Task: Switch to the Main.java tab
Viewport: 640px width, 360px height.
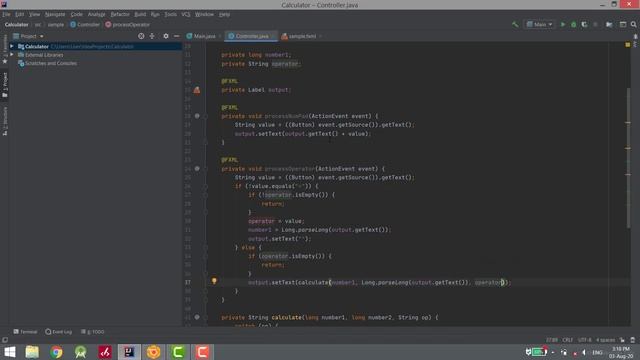Action: point(204,36)
